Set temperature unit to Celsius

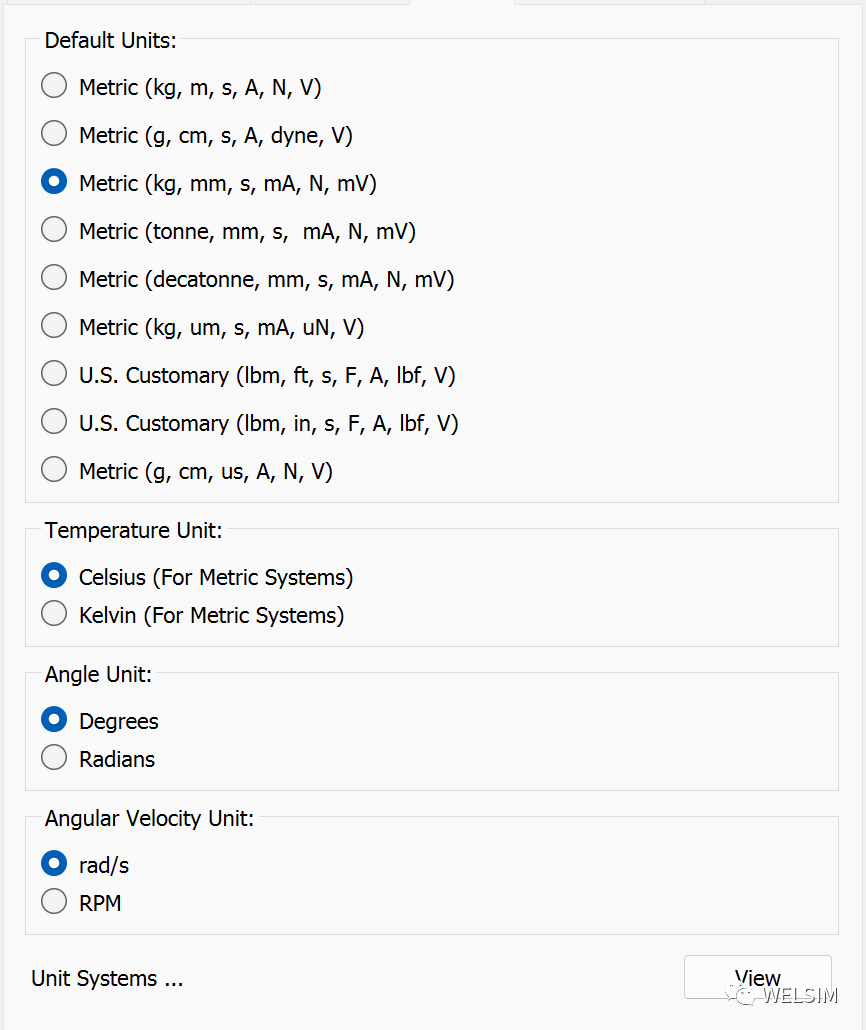pos(54,576)
